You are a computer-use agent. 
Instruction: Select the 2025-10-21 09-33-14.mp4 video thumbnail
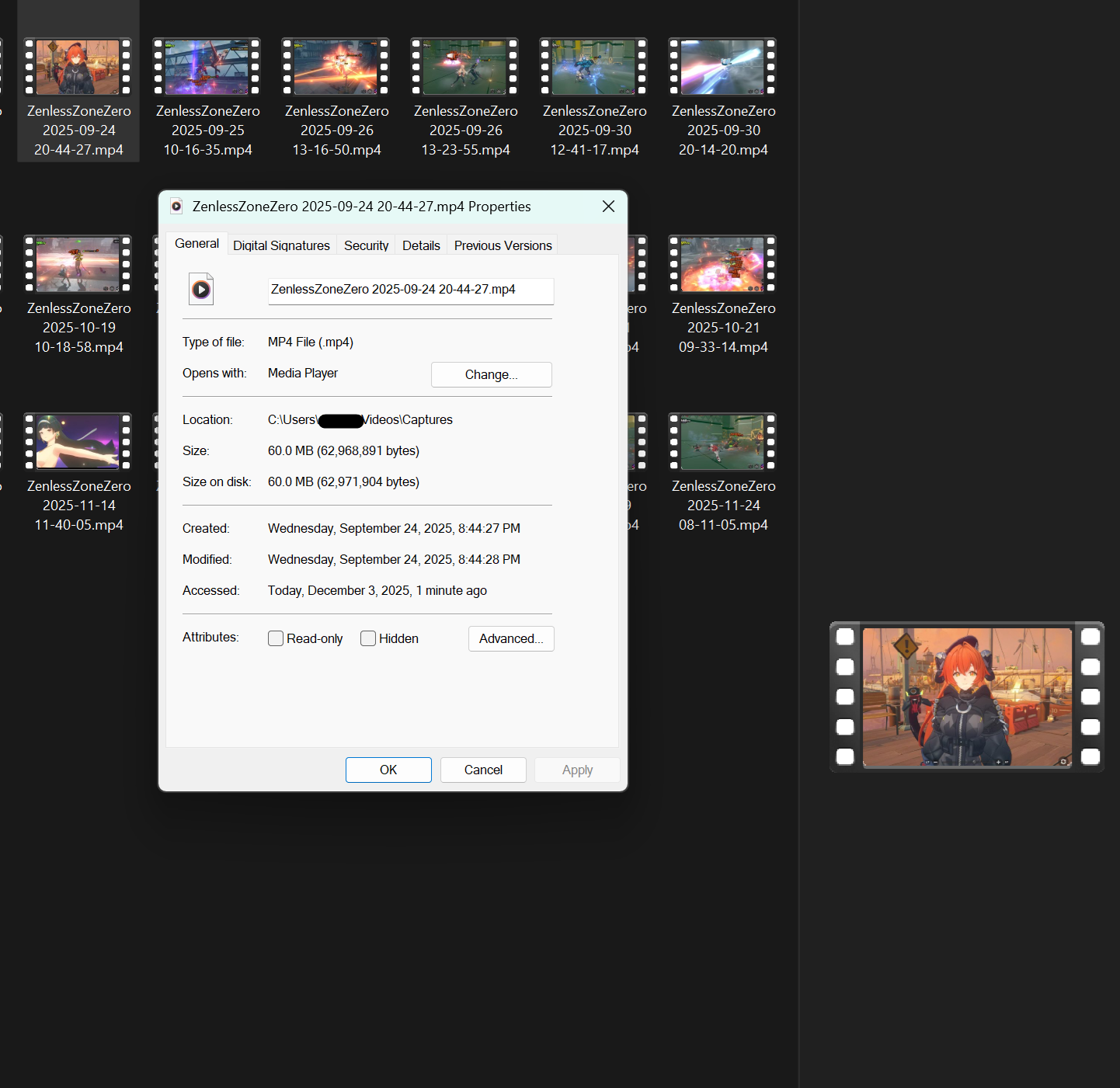(x=722, y=264)
